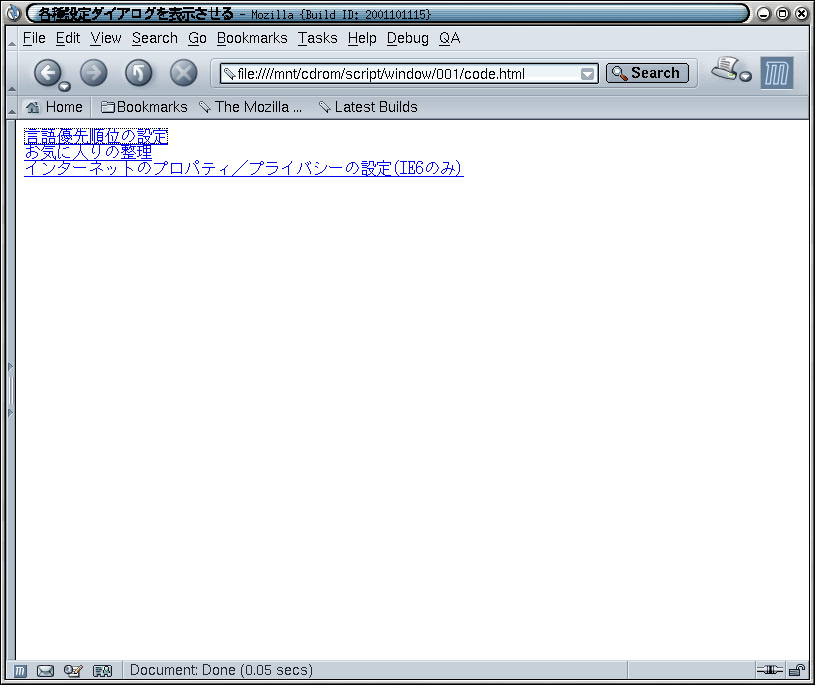This screenshot has height=685, width=815.
Task: Click the Search button
Action: click(x=647, y=73)
